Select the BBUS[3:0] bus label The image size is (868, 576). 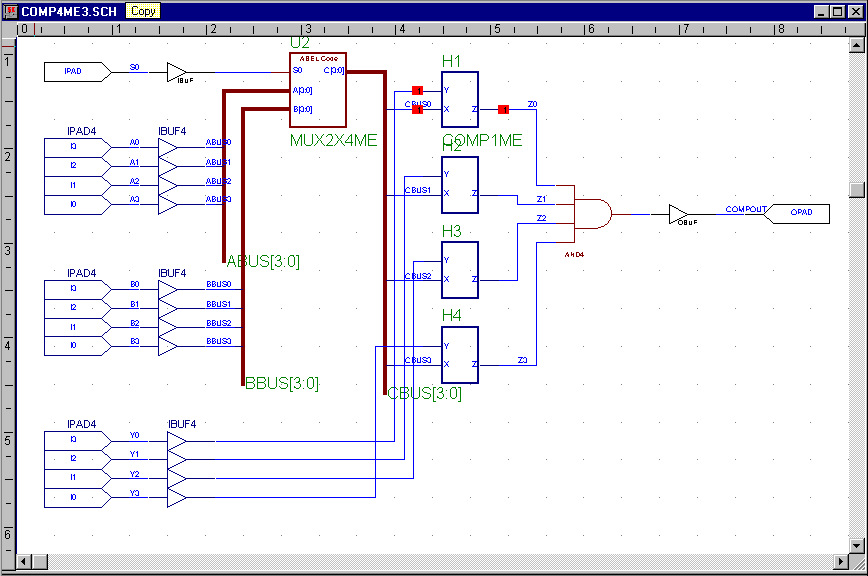pyautogui.click(x=282, y=384)
